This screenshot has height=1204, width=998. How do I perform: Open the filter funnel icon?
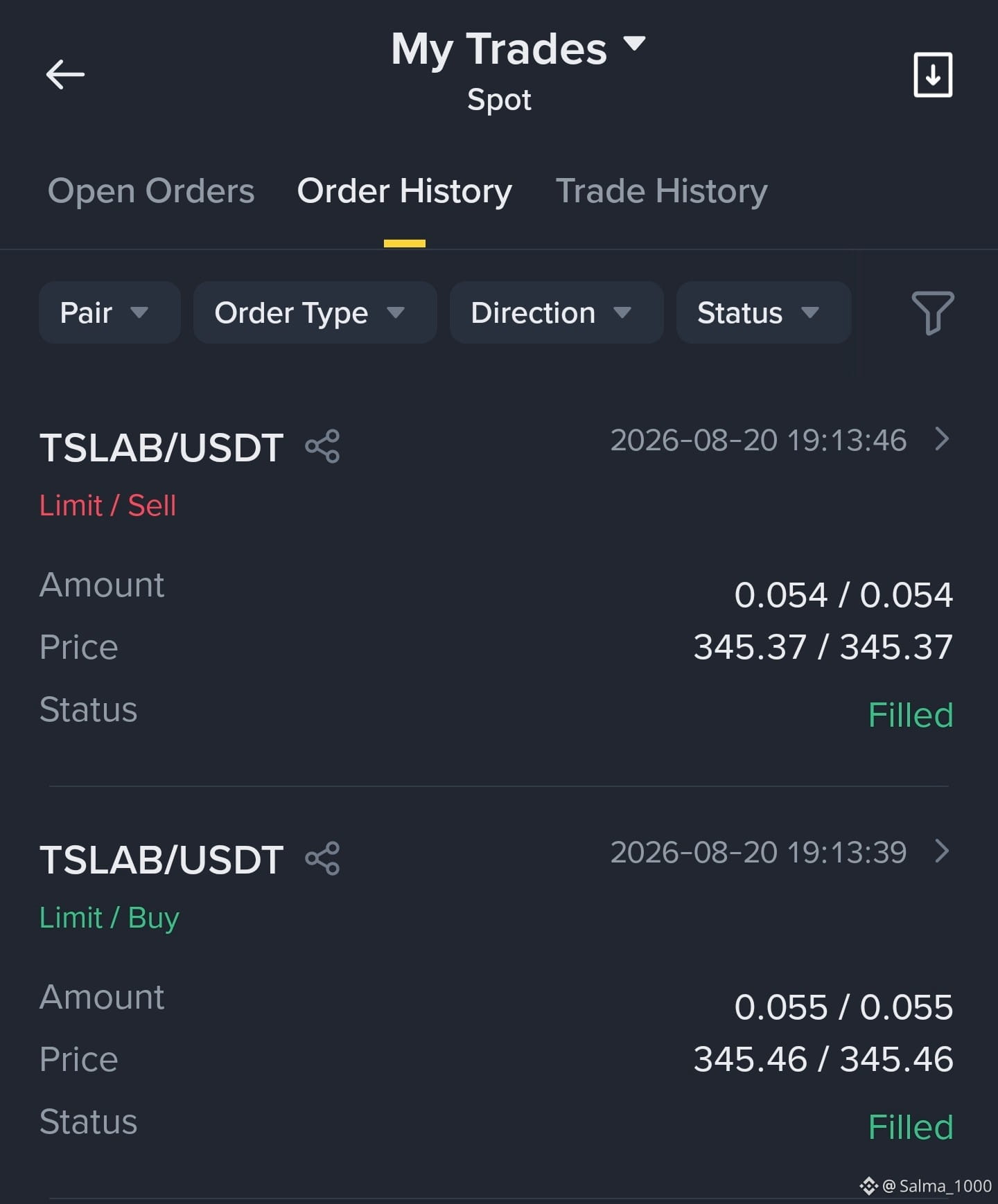click(x=933, y=312)
